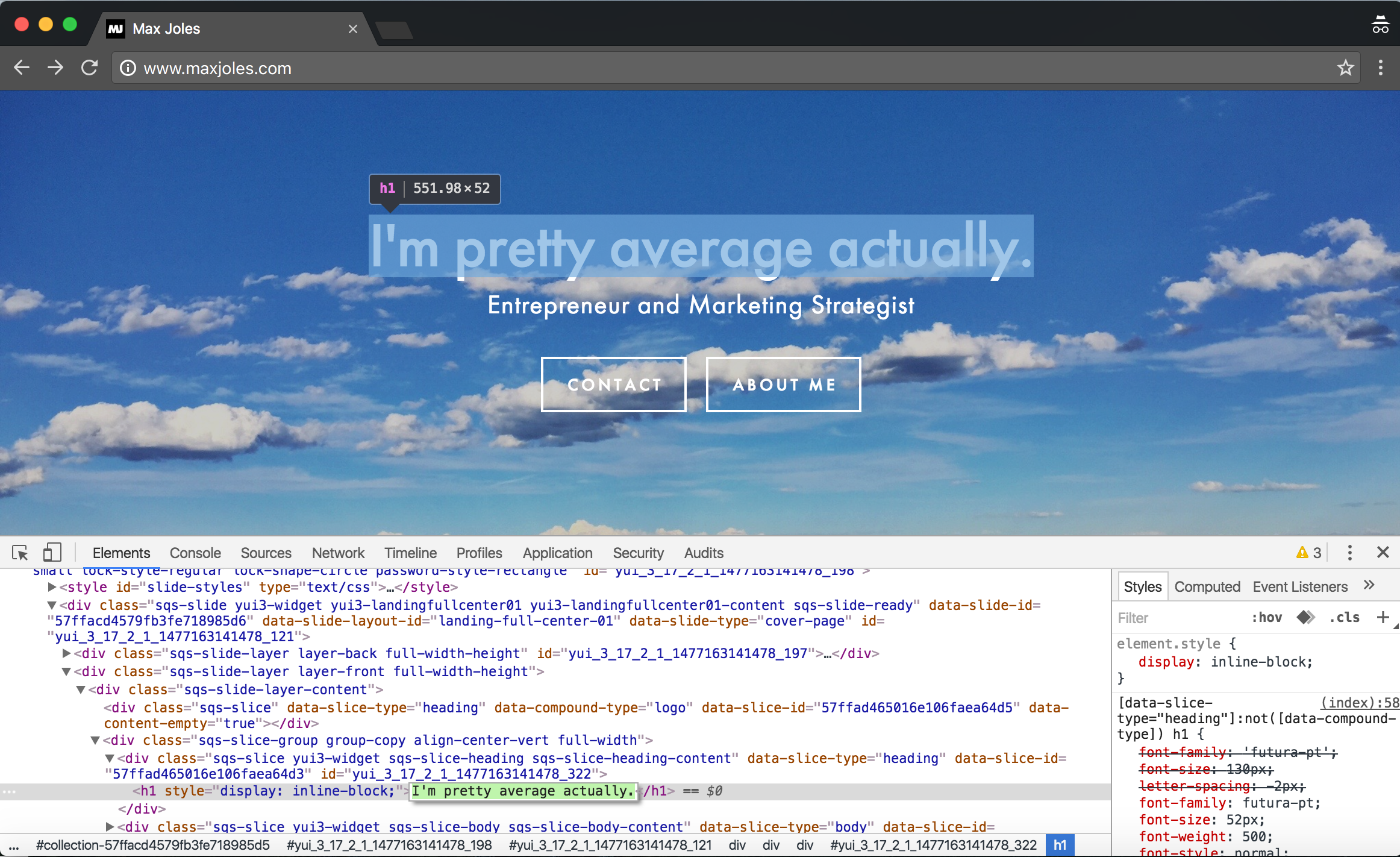Select breadcrumb #yui_3_17_2_1_1477163141478_198
The width and height of the screenshot is (1400, 857).
point(389,845)
